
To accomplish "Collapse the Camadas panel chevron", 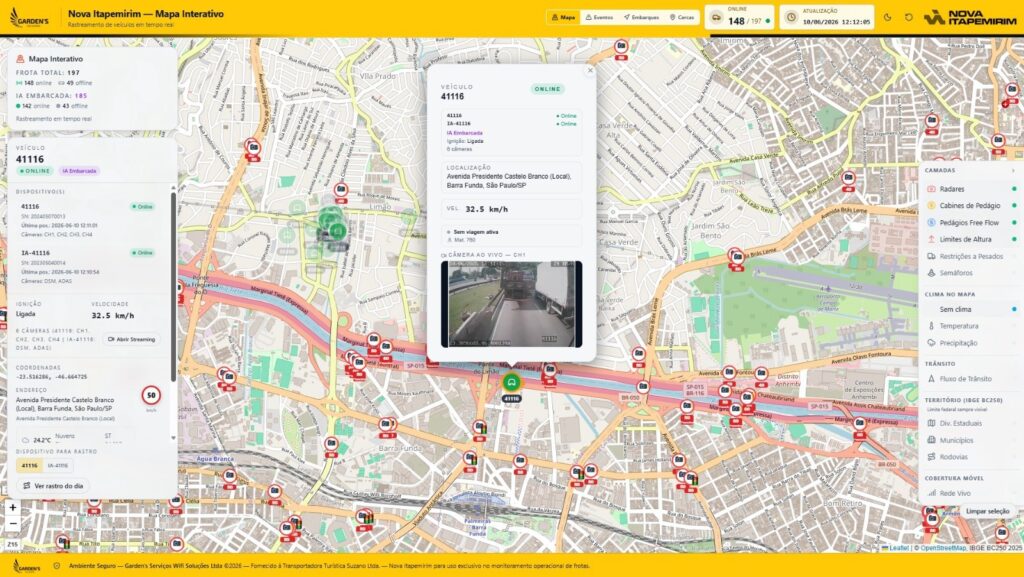I will coord(1014,170).
